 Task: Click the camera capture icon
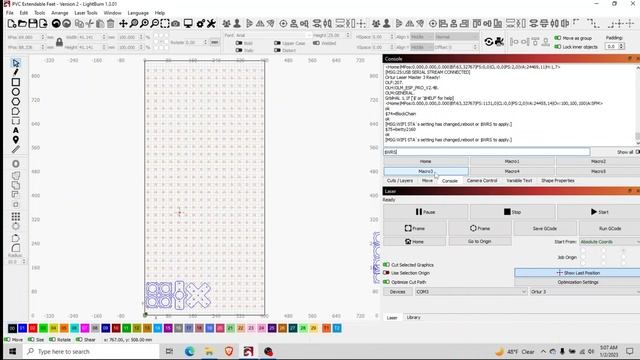176,24
